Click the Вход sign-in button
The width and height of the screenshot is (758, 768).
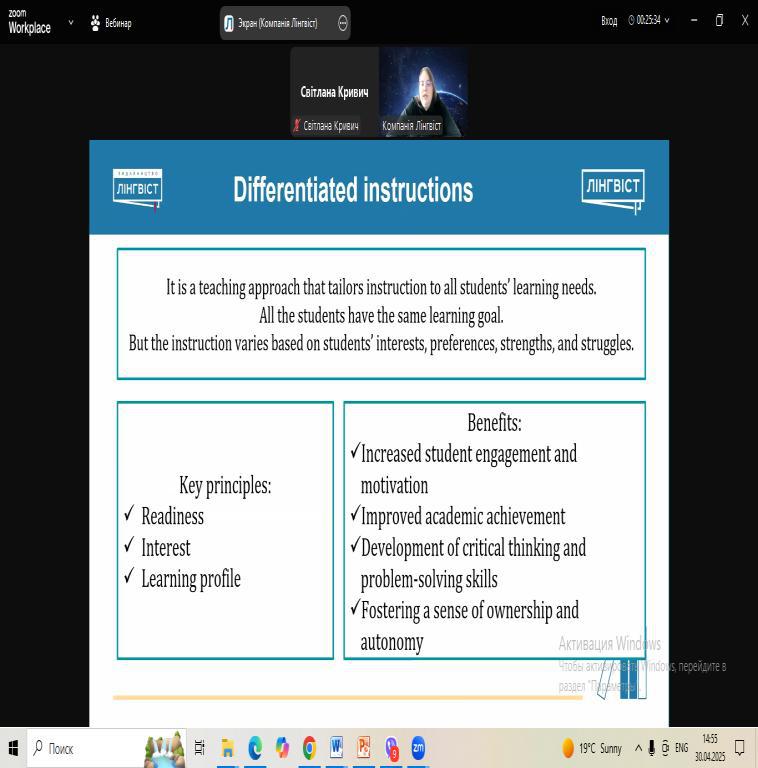point(609,21)
